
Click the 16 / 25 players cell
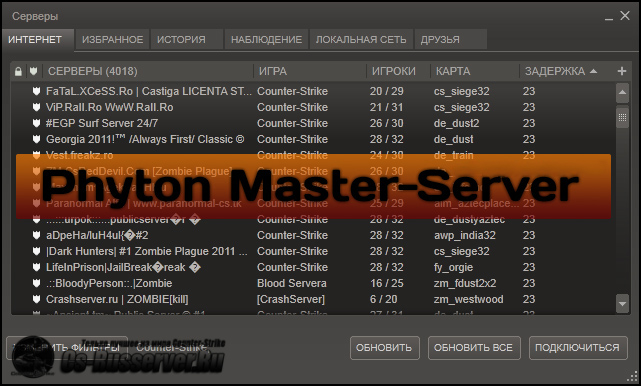[387, 283]
